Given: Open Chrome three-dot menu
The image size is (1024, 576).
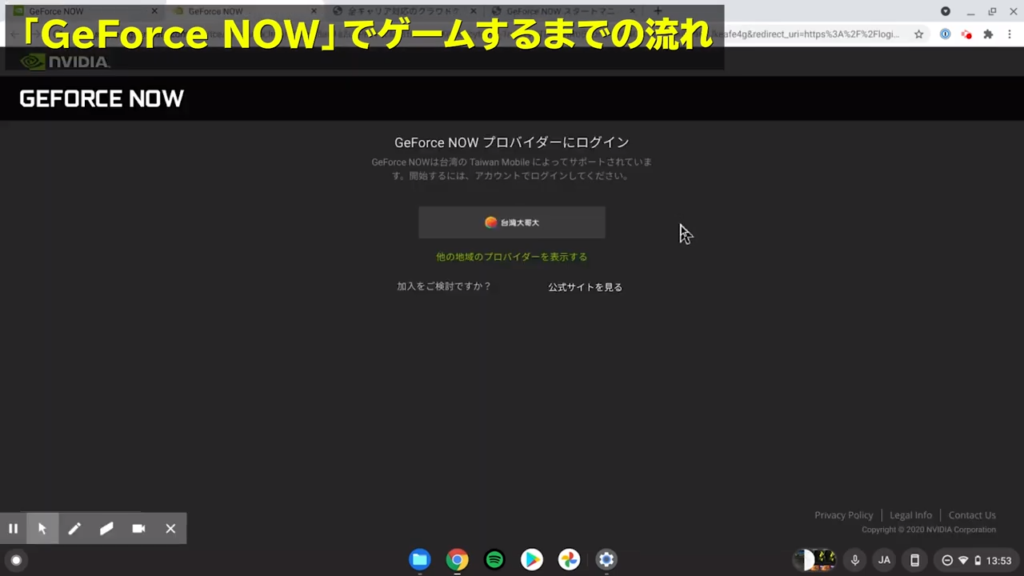Looking at the screenshot, I should pyautogui.click(x=1010, y=34).
